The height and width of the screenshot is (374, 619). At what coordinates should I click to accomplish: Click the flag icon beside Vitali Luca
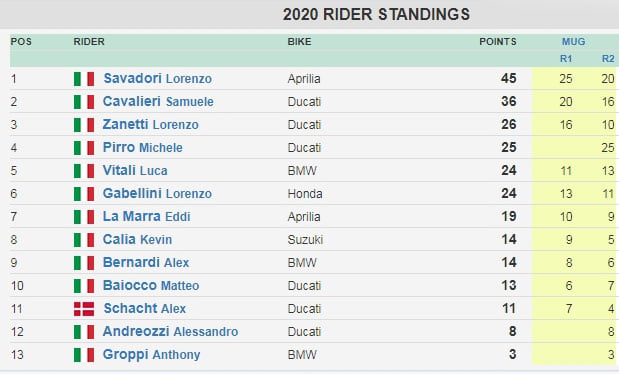pyautogui.click(x=84, y=171)
